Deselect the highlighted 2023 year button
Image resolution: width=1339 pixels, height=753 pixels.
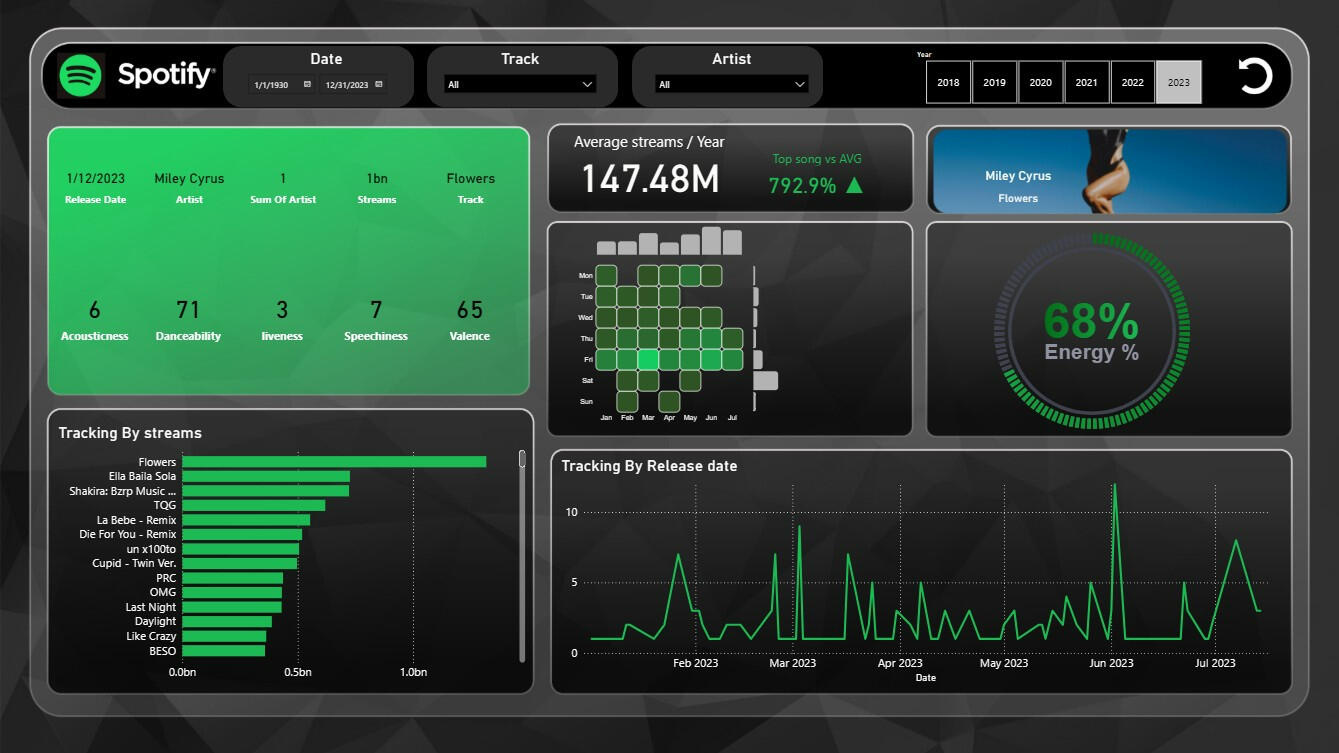[x=1178, y=82]
